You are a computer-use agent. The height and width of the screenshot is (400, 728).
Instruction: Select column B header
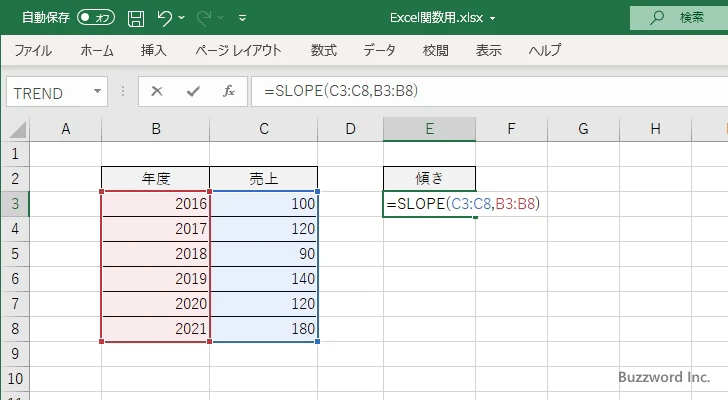click(156, 129)
